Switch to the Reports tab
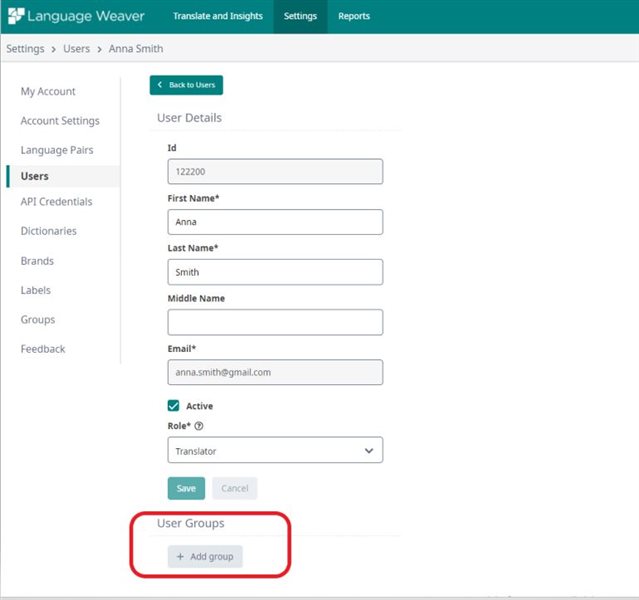The width and height of the screenshot is (639, 600). pos(354,16)
